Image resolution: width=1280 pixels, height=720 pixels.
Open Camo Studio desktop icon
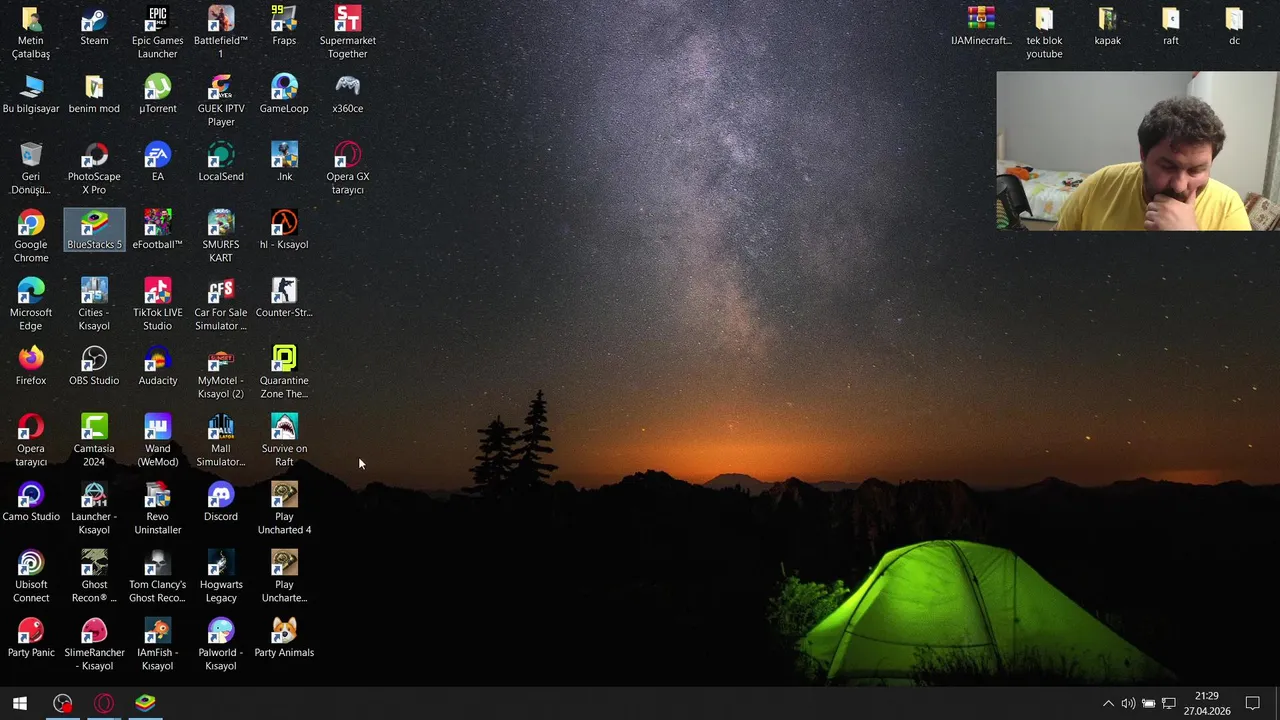tap(31, 502)
